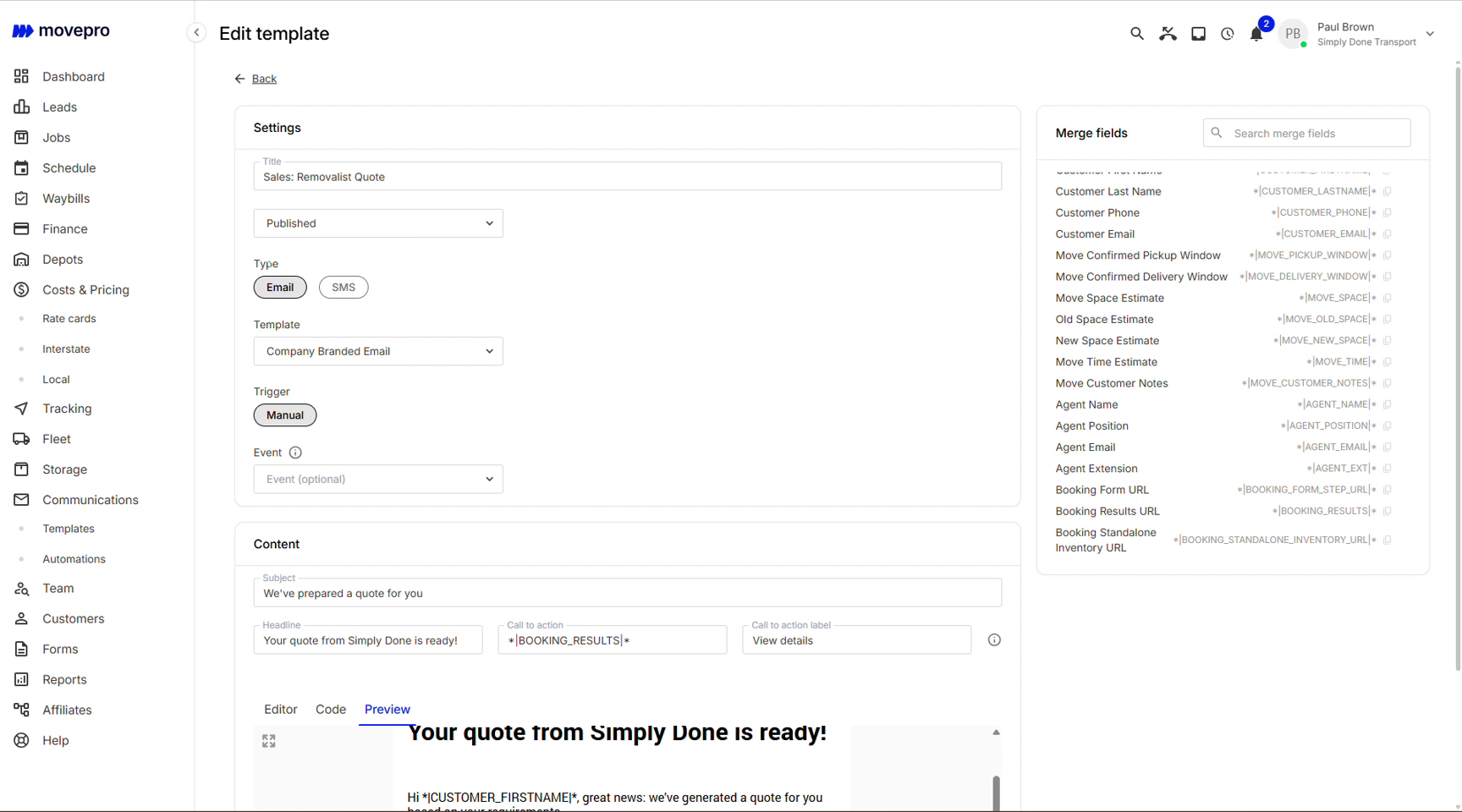Open Automations in the sidebar
The width and height of the screenshot is (1462, 812).
74,559
